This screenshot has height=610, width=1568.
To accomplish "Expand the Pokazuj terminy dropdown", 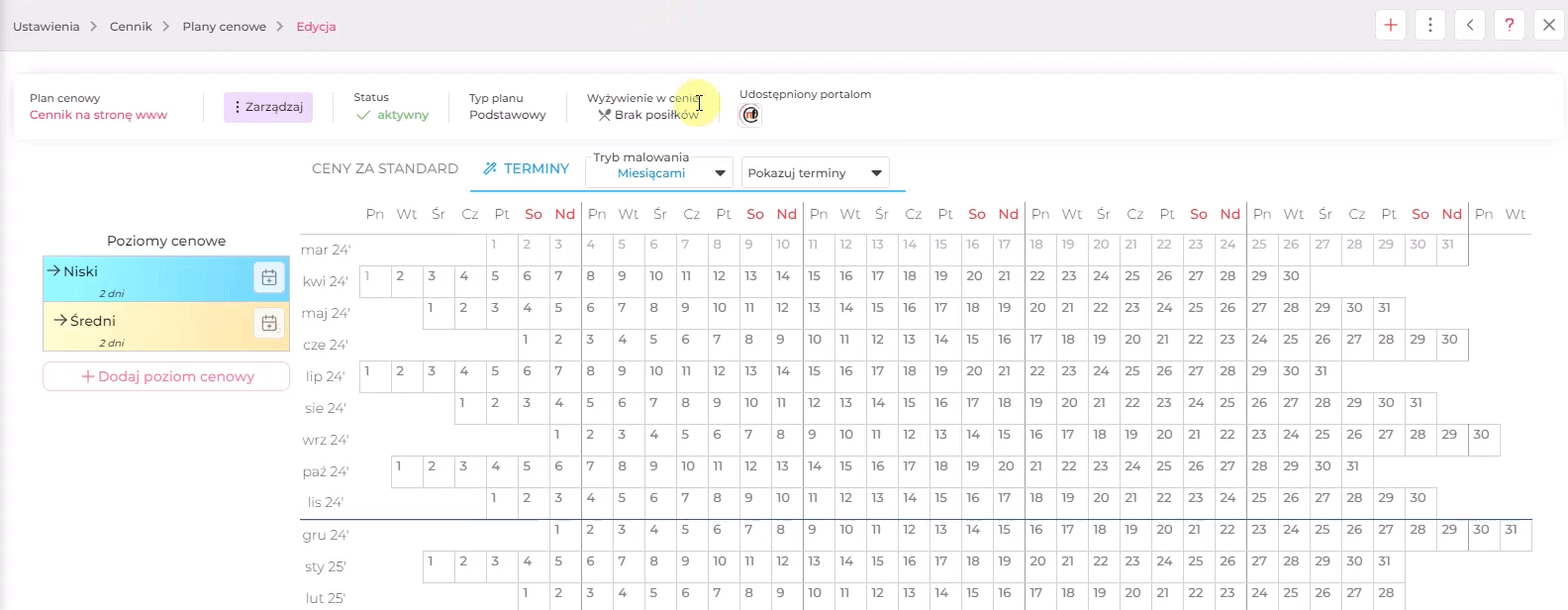I will 816,172.
